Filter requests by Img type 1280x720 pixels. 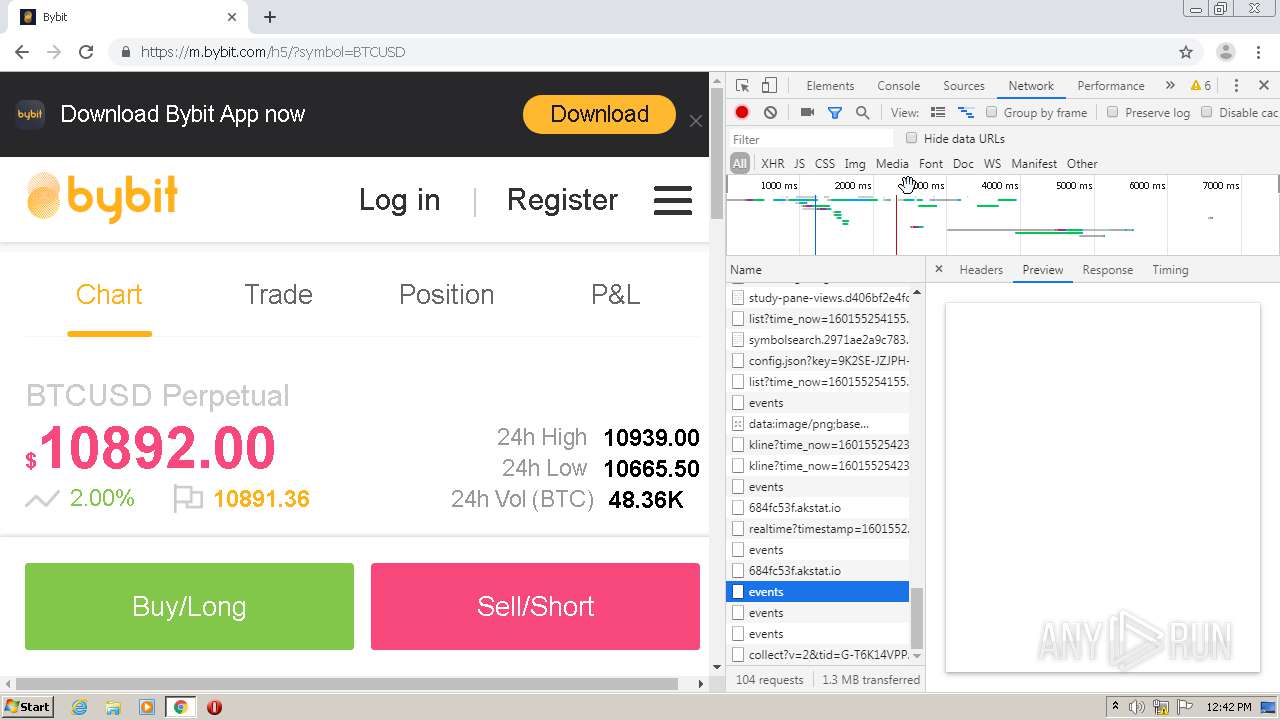[x=855, y=164]
